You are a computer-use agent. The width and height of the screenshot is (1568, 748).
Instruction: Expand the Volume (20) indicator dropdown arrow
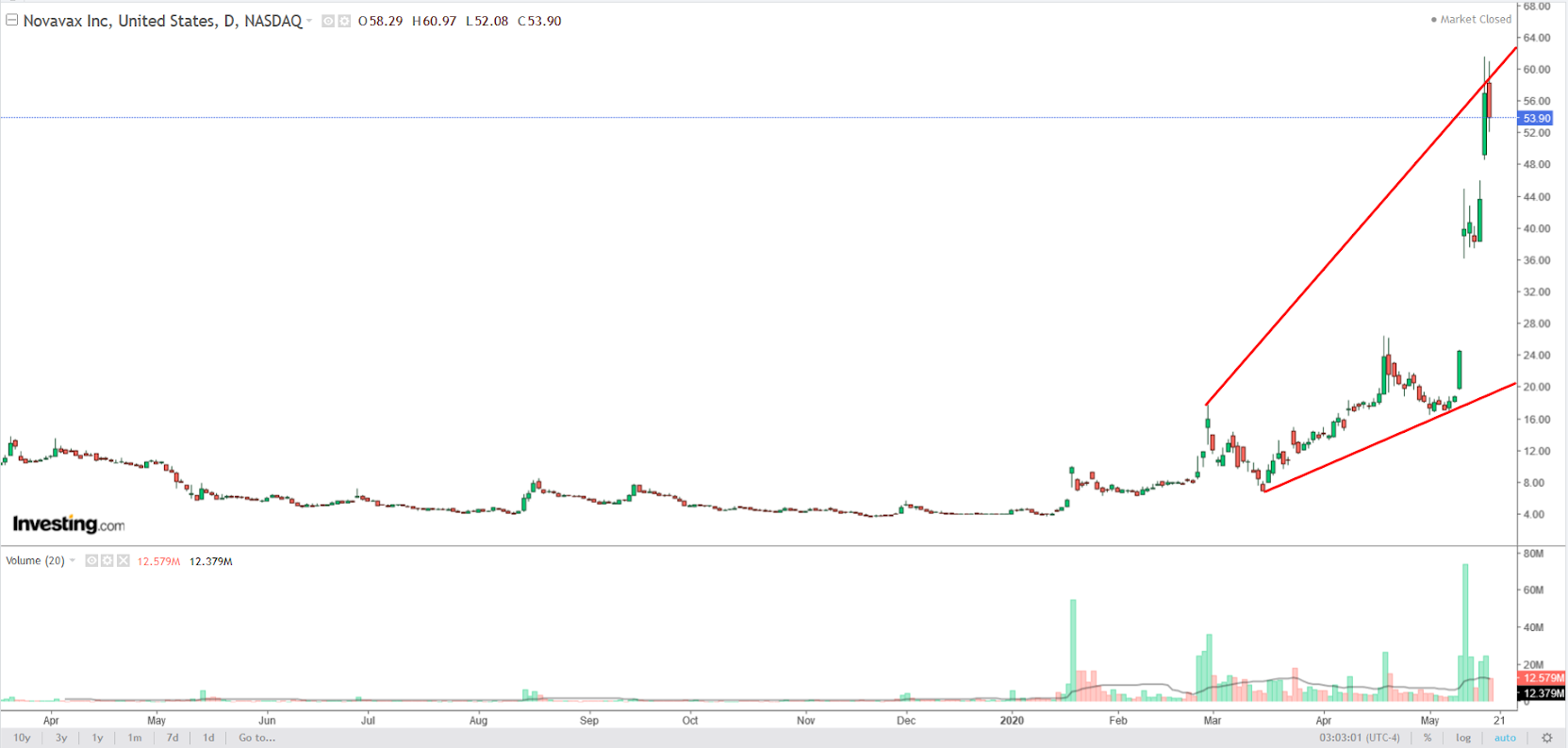73,560
